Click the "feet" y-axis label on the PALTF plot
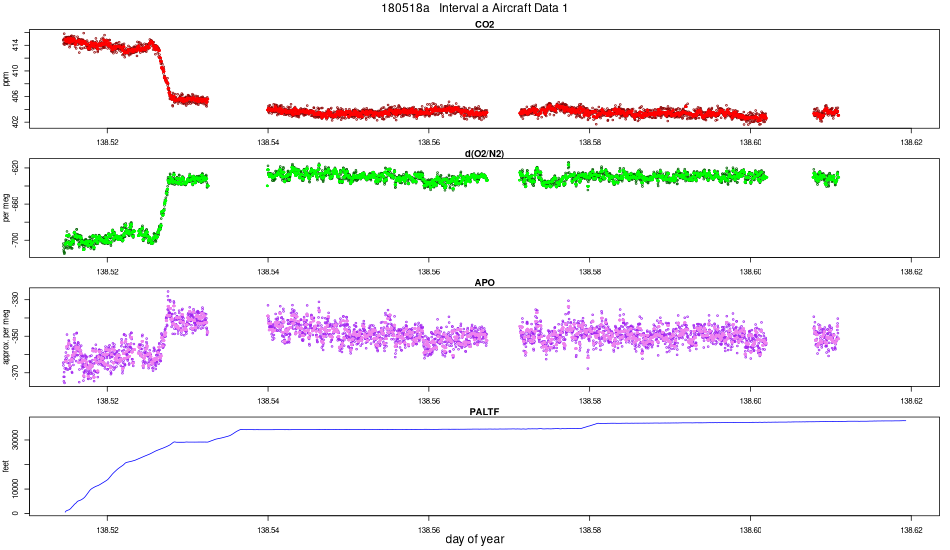 [5, 466]
